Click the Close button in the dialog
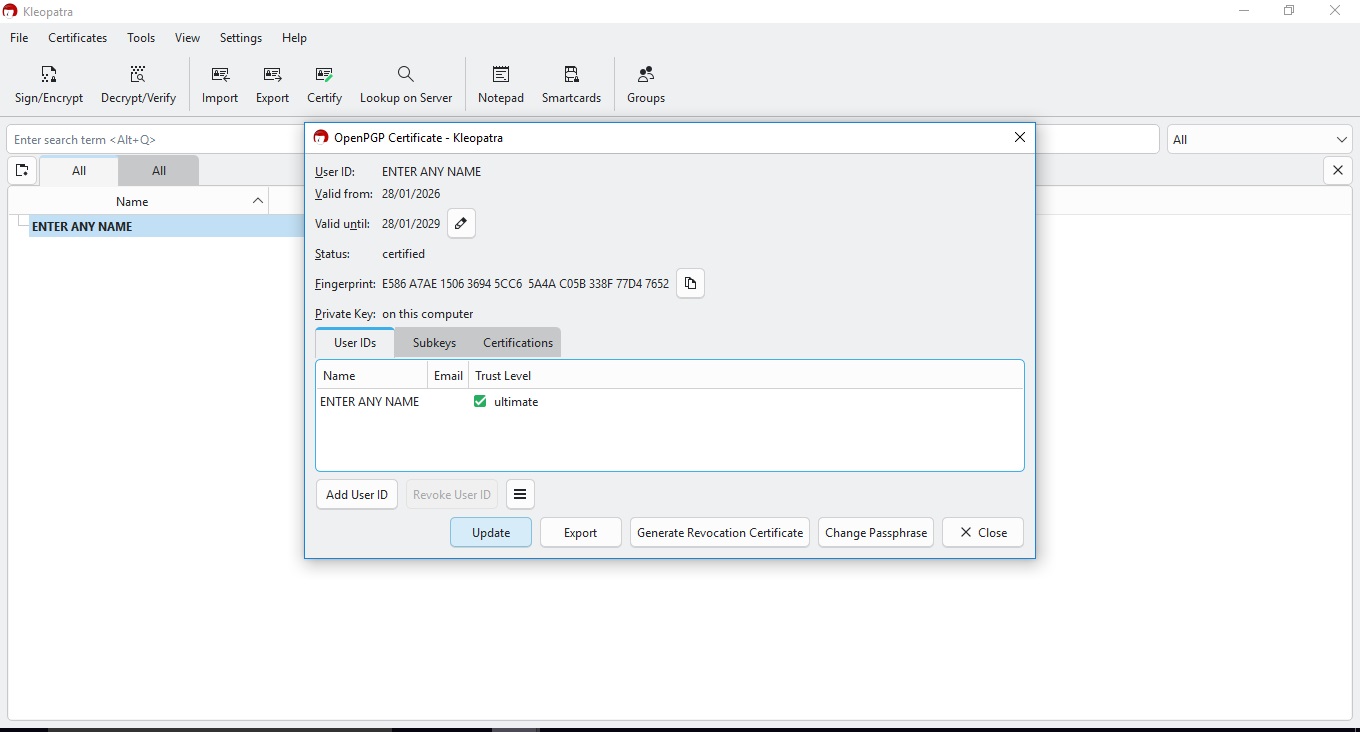The image size is (1360, 732). tap(983, 533)
